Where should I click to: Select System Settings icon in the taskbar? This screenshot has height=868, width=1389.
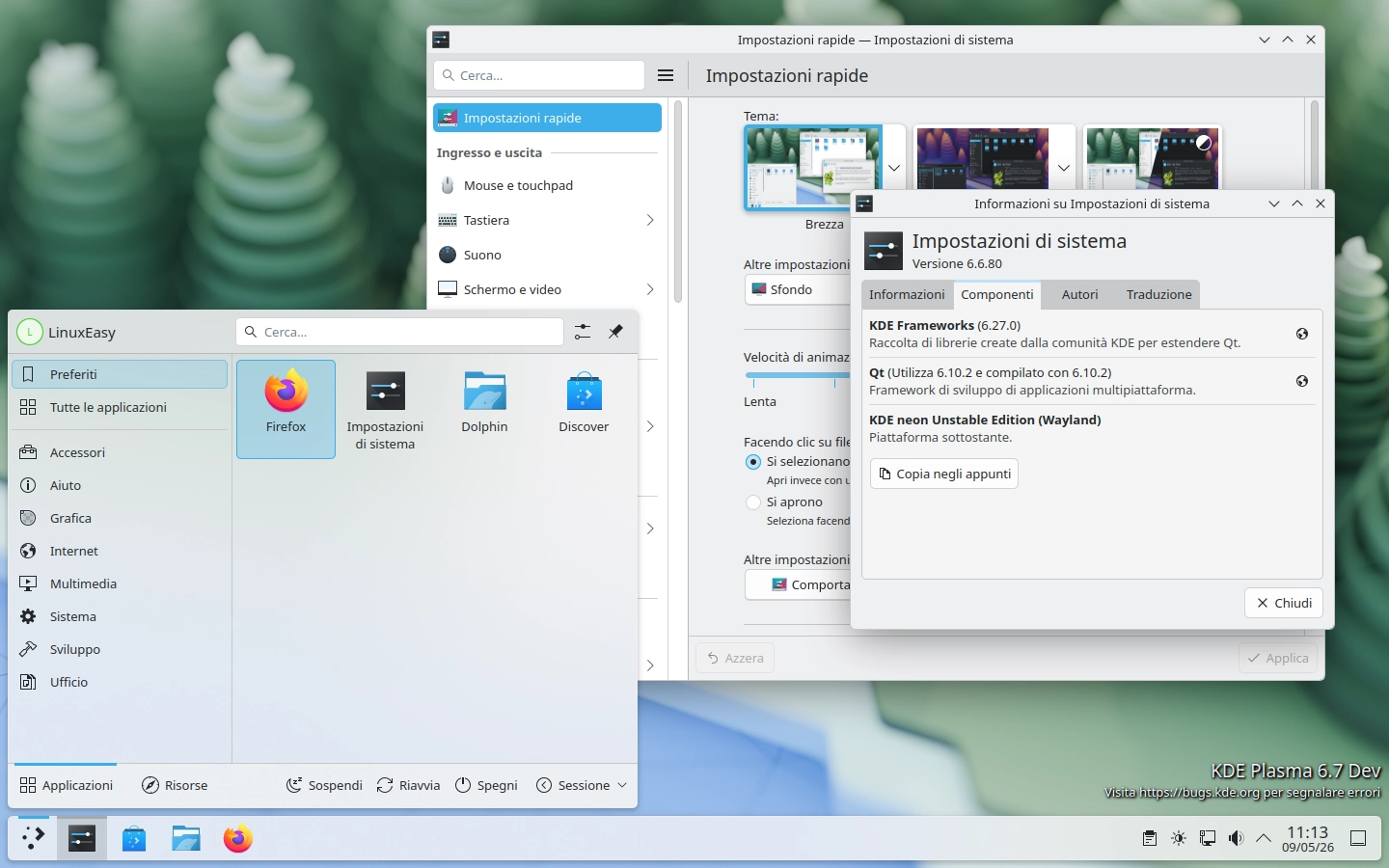point(82,838)
